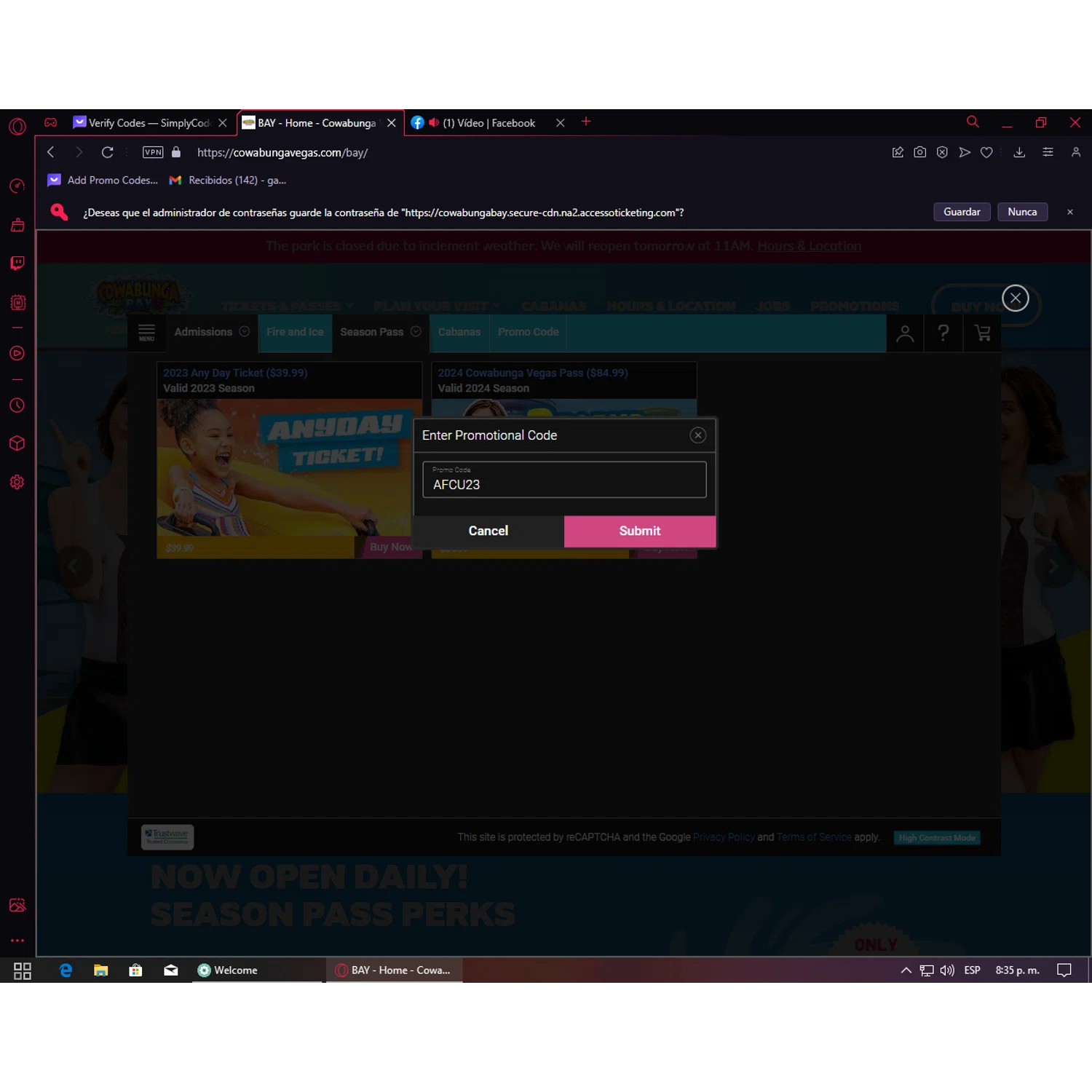Click the 2023 Any Day Ticket image

[x=290, y=467]
